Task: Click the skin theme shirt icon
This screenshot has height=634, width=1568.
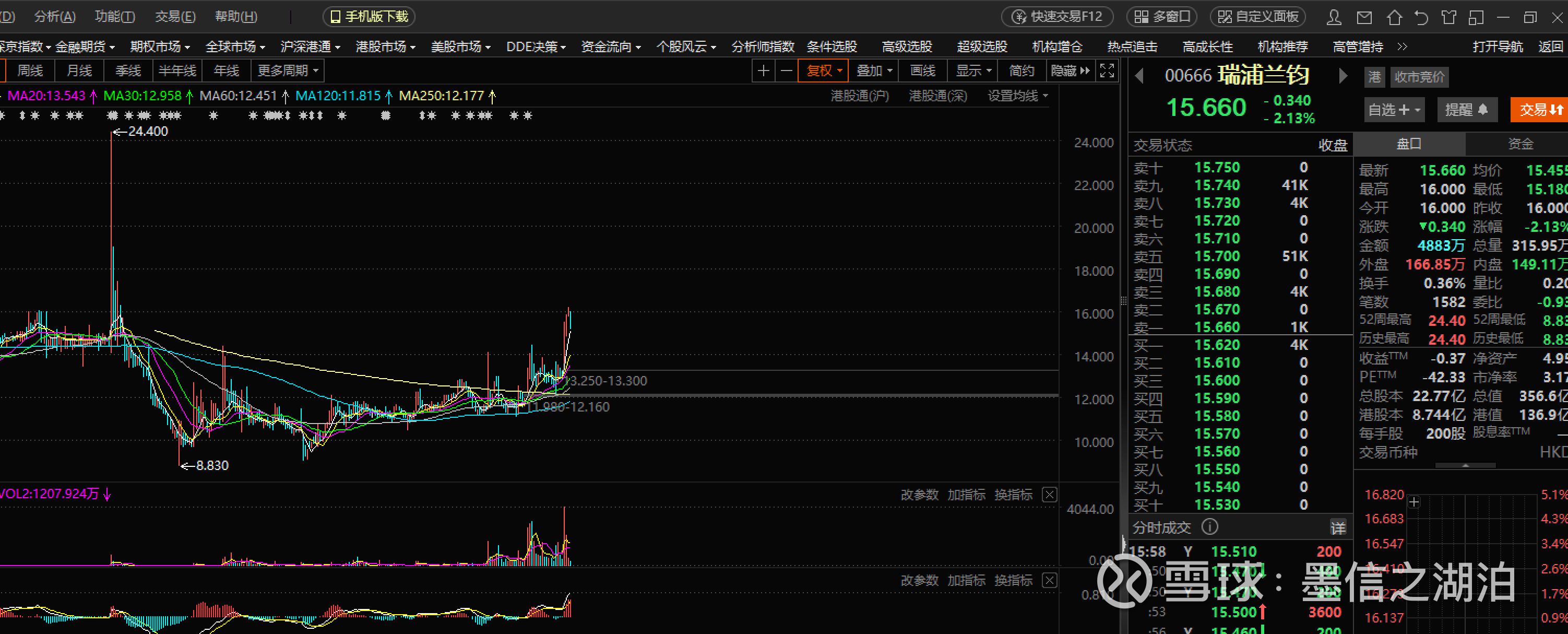Action: pyautogui.click(x=1448, y=17)
